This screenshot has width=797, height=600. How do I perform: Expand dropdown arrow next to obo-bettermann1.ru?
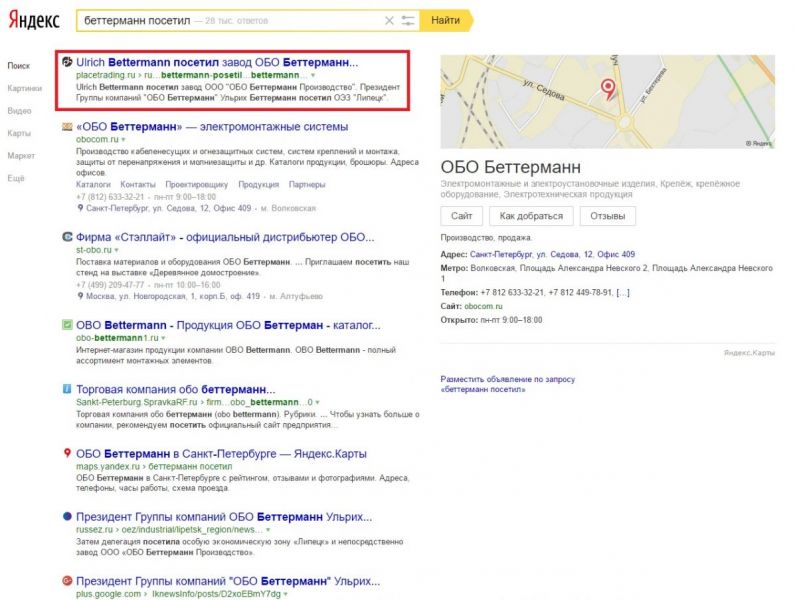pyautogui.click(x=164, y=338)
